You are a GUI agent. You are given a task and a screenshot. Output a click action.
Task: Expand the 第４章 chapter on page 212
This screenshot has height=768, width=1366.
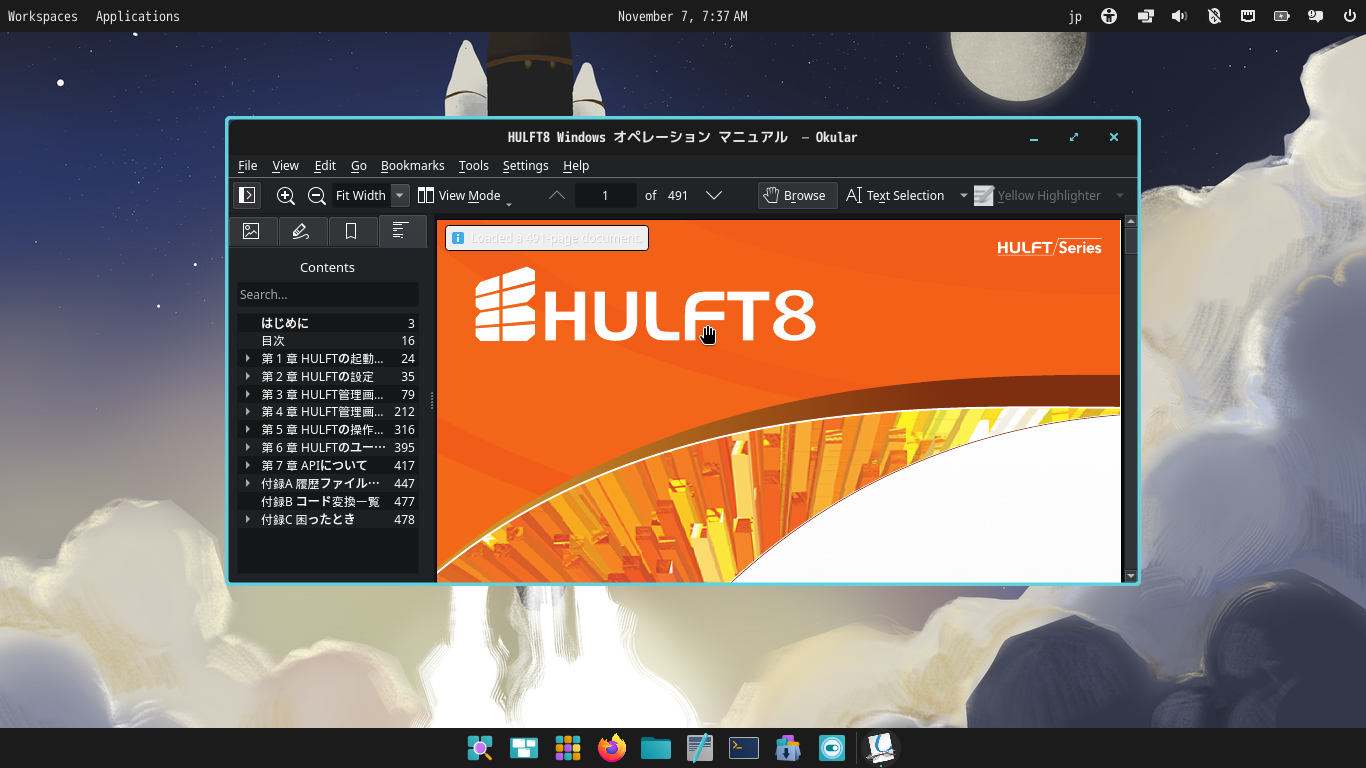click(248, 412)
